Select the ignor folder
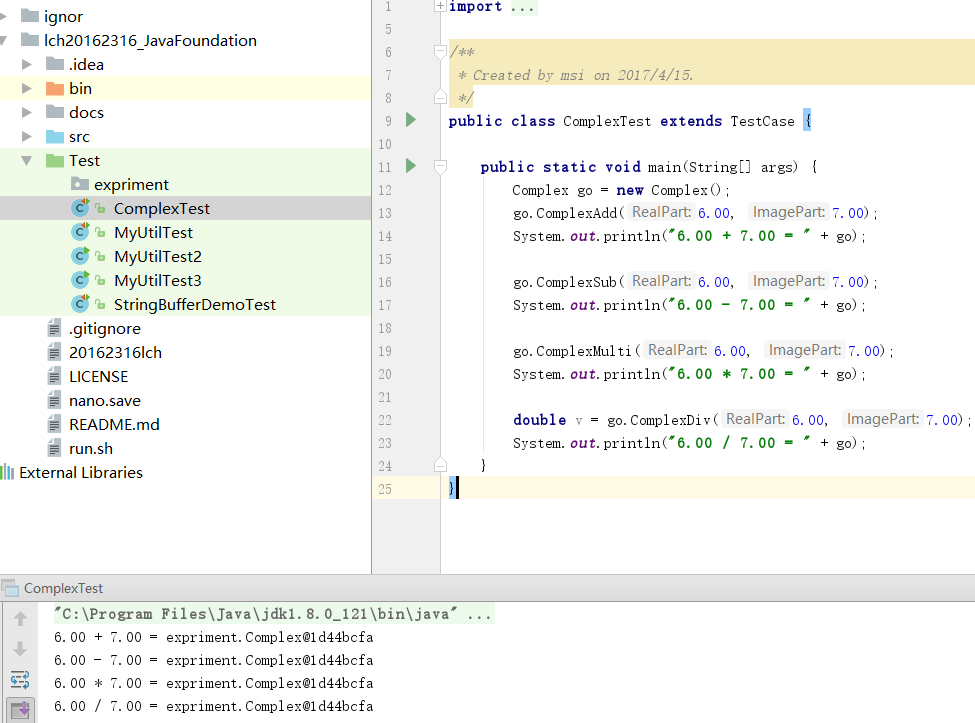This screenshot has width=975, height=723. (x=63, y=17)
